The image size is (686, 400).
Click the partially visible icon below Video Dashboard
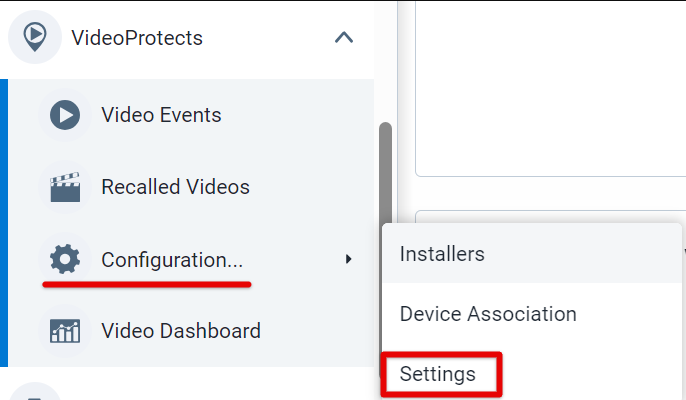click(35, 392)
